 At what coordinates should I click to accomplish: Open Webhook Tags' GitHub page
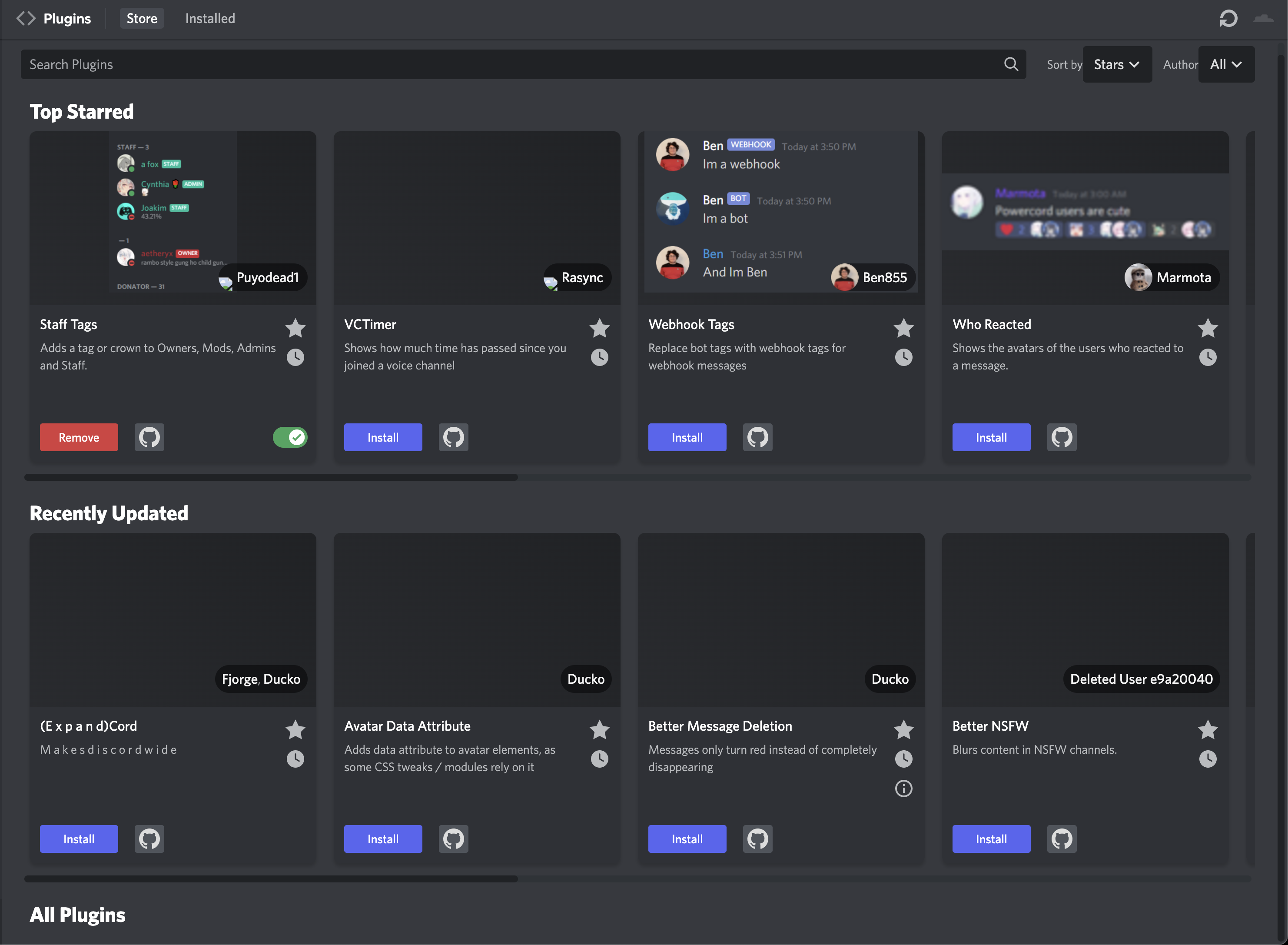tap(758, 437)
